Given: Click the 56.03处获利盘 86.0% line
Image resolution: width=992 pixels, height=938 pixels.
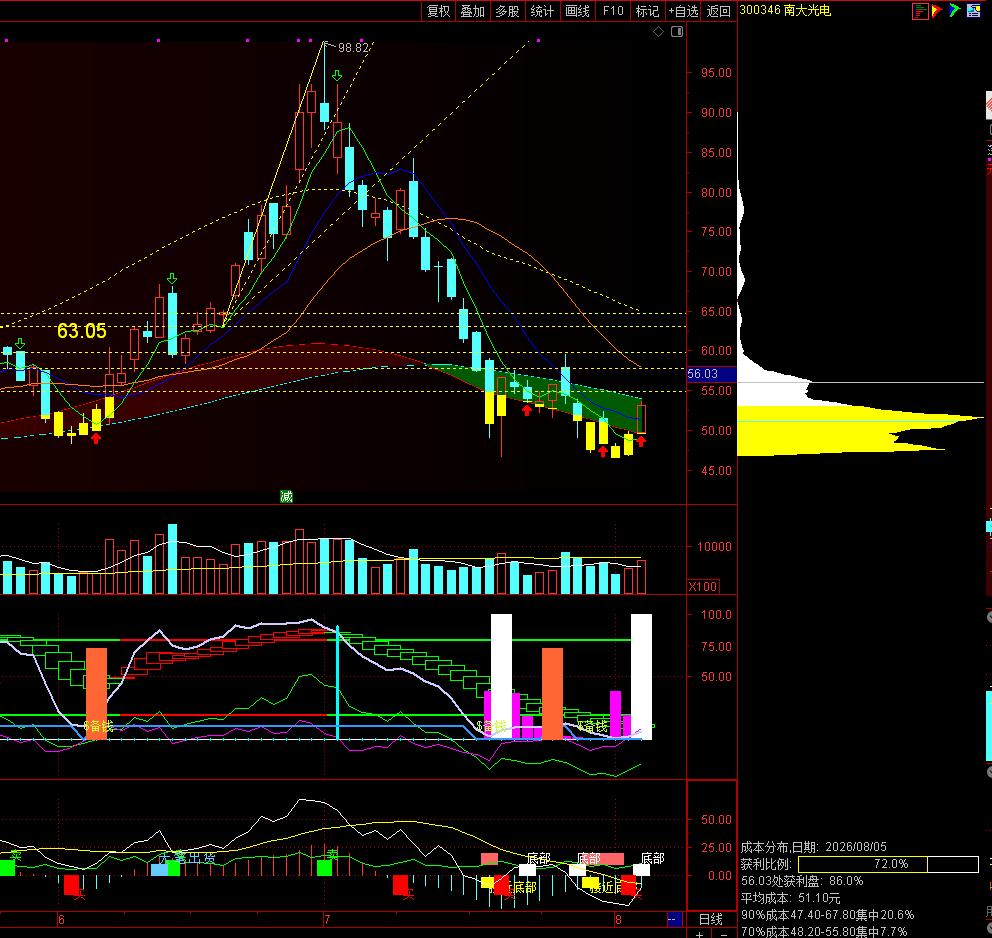Looking at the screenshot, I should click(802, 881).
